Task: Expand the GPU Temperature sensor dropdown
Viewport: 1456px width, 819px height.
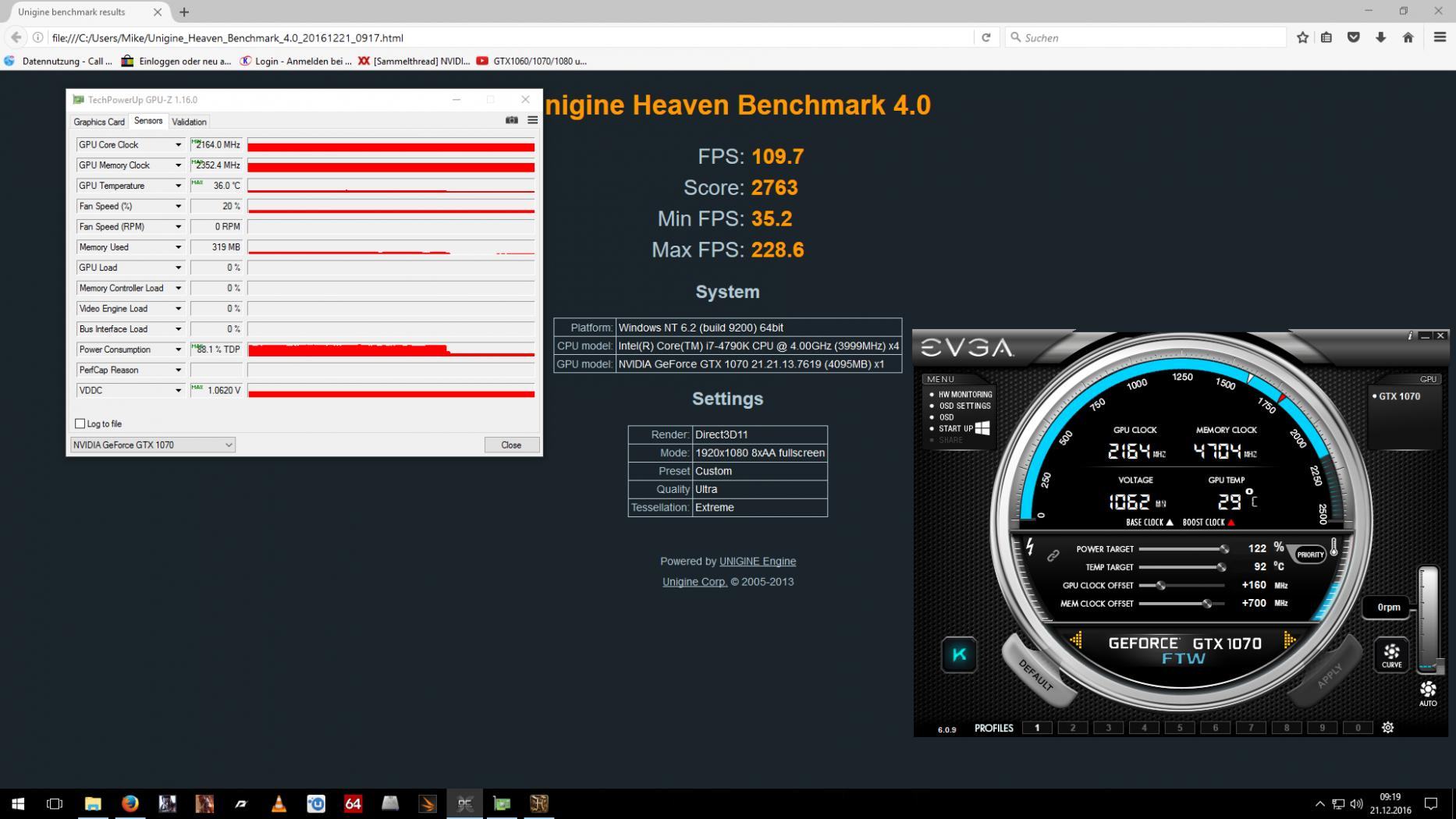Action: (x=178, y=186)
